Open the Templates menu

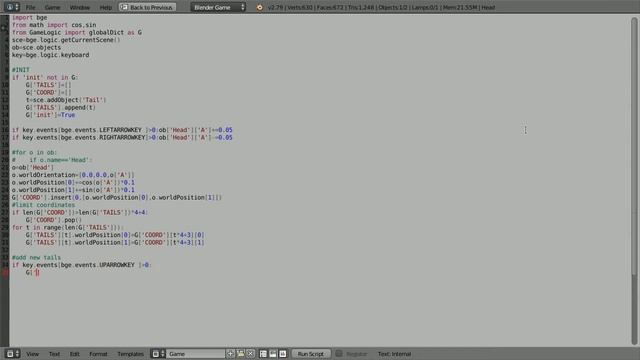coord(131,354)
